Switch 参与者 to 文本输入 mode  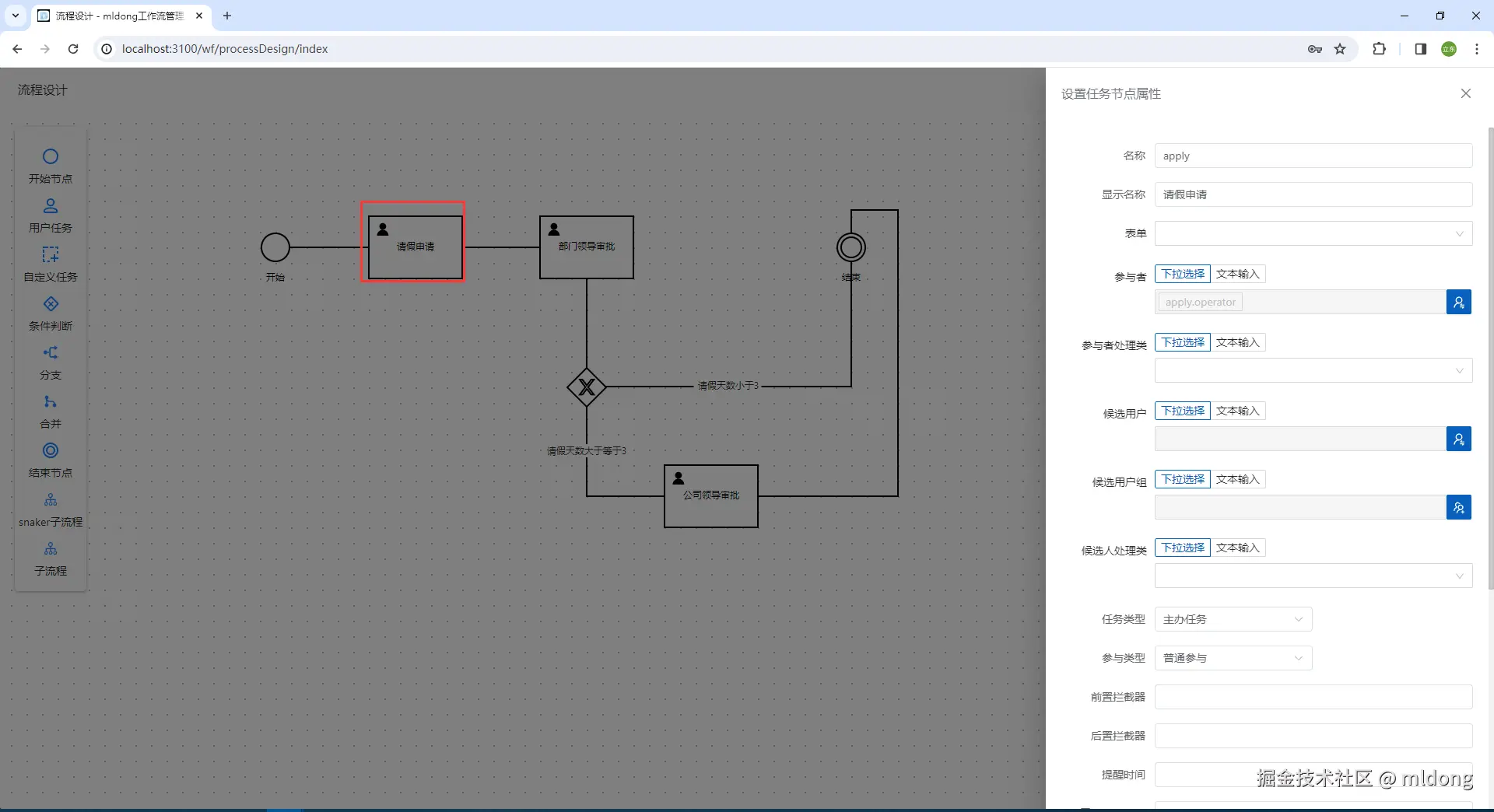pos(1238,274)
